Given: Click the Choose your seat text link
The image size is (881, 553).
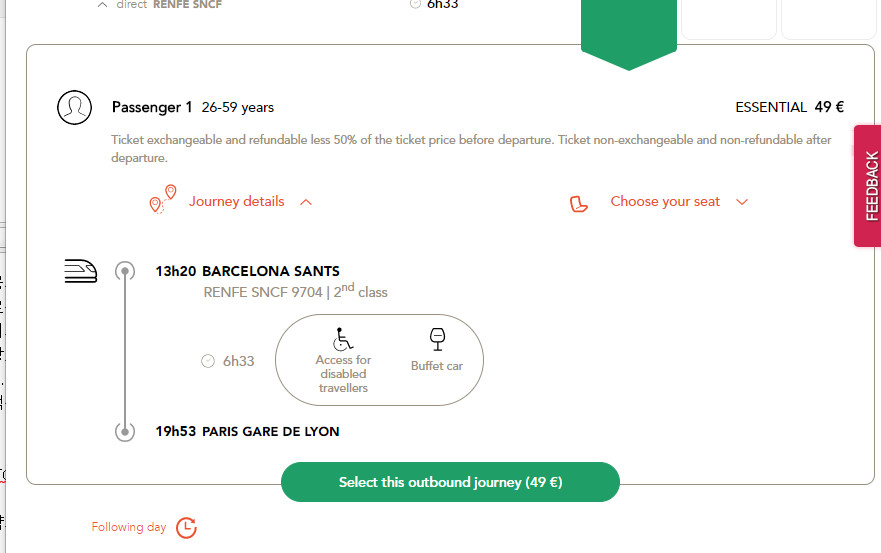Looking at the screenshot, I should coord(665,201).
